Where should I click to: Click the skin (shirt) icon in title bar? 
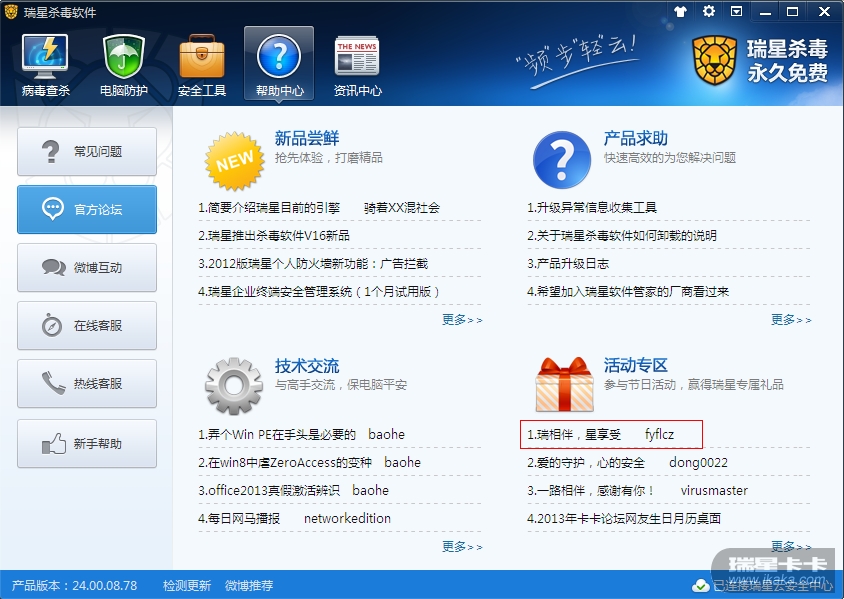[680, 11]
